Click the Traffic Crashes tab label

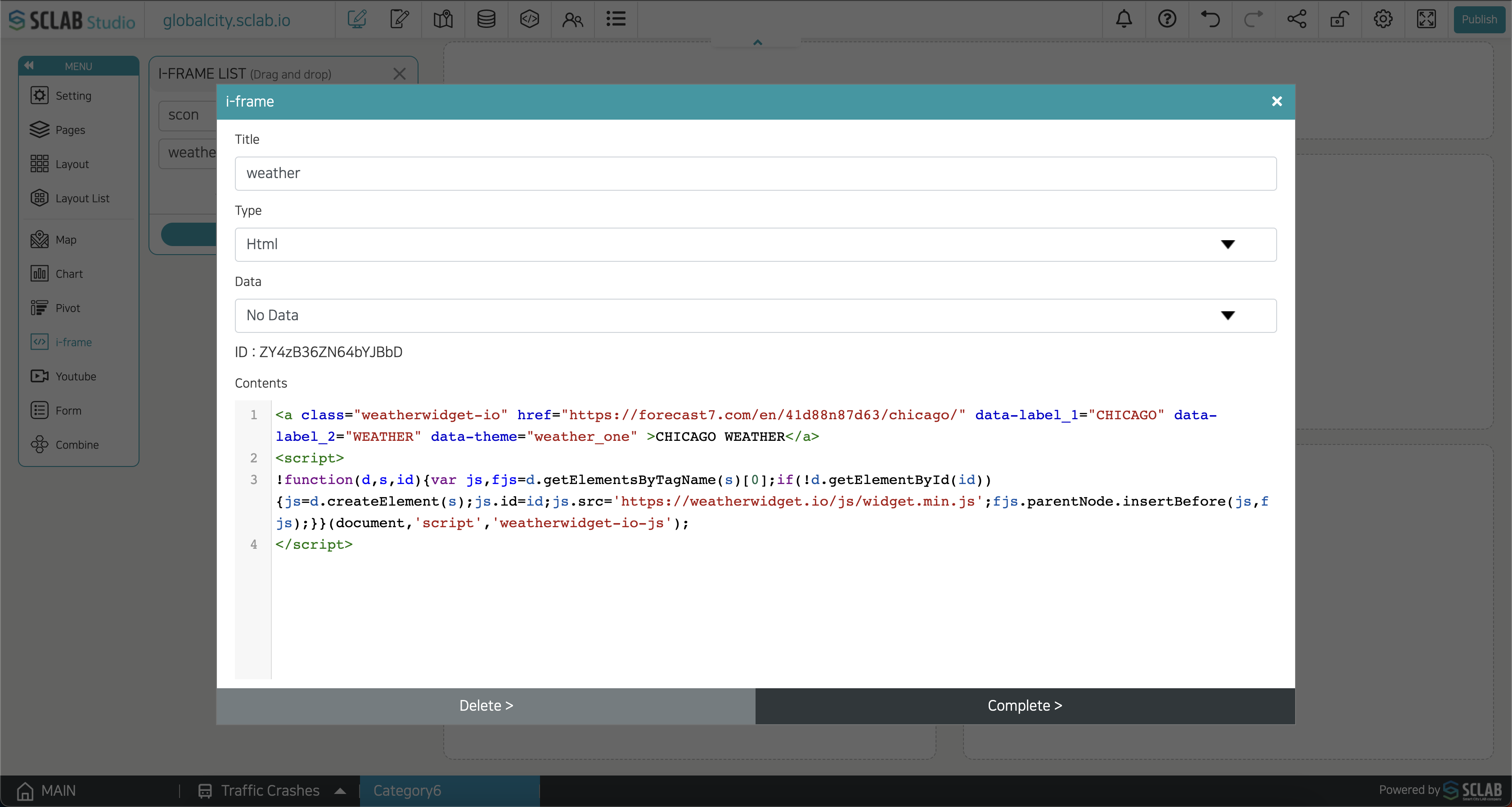[270, 790]
